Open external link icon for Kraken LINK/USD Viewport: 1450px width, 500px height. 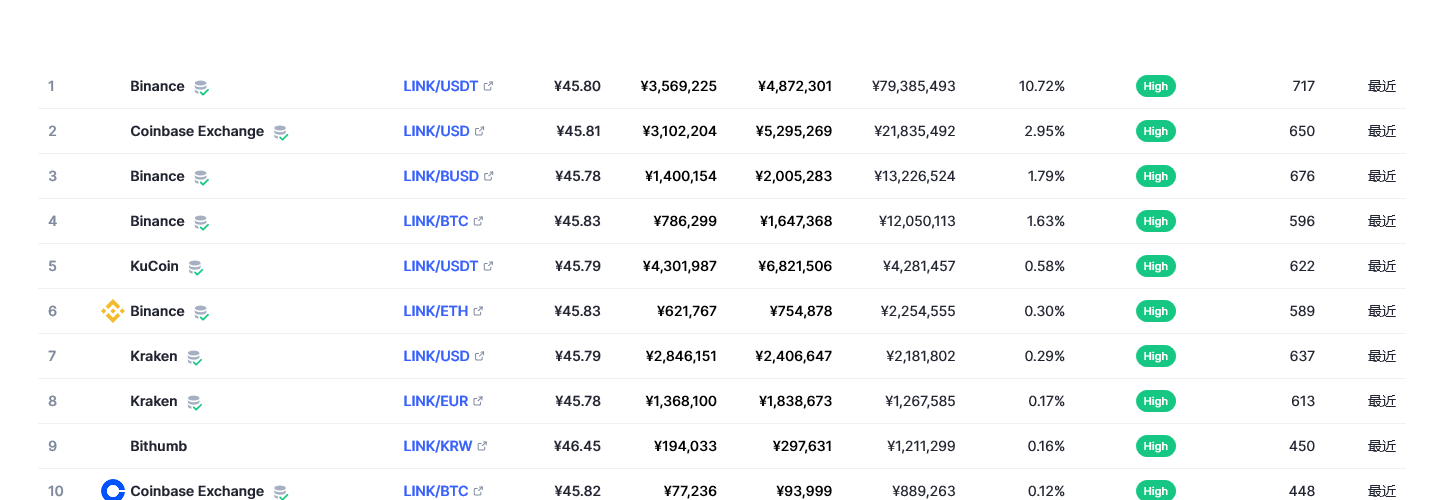[x=480, y=356]
